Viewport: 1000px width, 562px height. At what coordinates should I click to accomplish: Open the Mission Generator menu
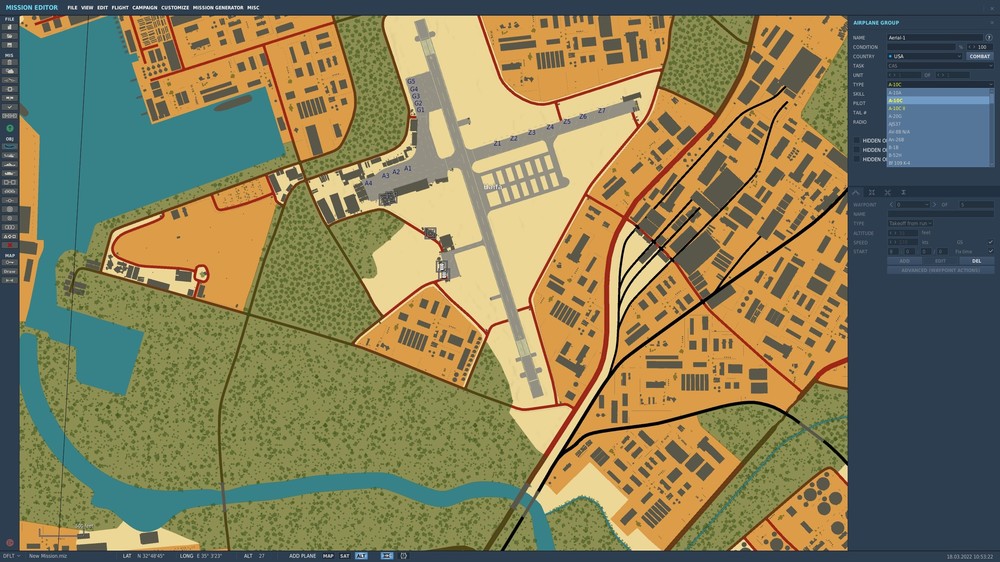(217, 8)
